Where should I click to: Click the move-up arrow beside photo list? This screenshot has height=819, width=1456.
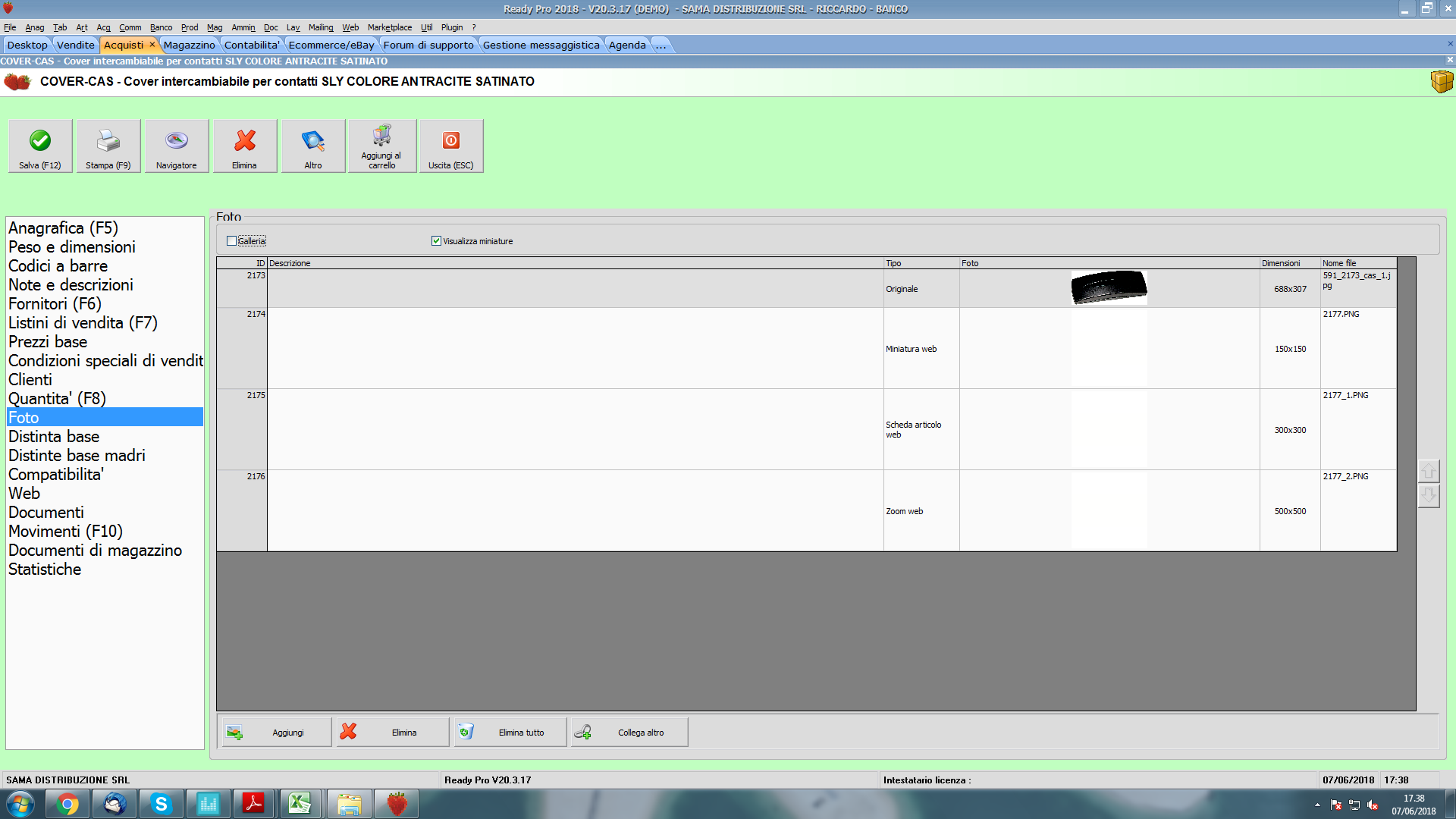click(1428, 471)
